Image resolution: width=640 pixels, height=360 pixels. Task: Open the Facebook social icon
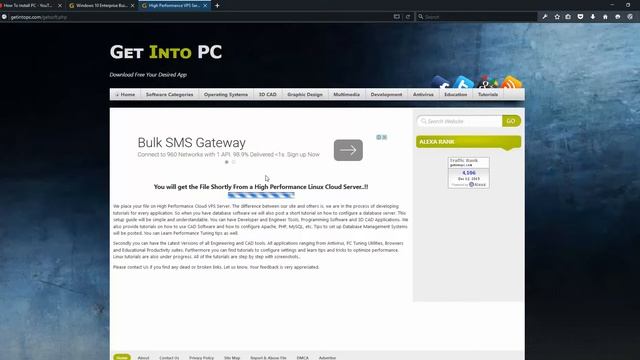[x=441, y=82]
